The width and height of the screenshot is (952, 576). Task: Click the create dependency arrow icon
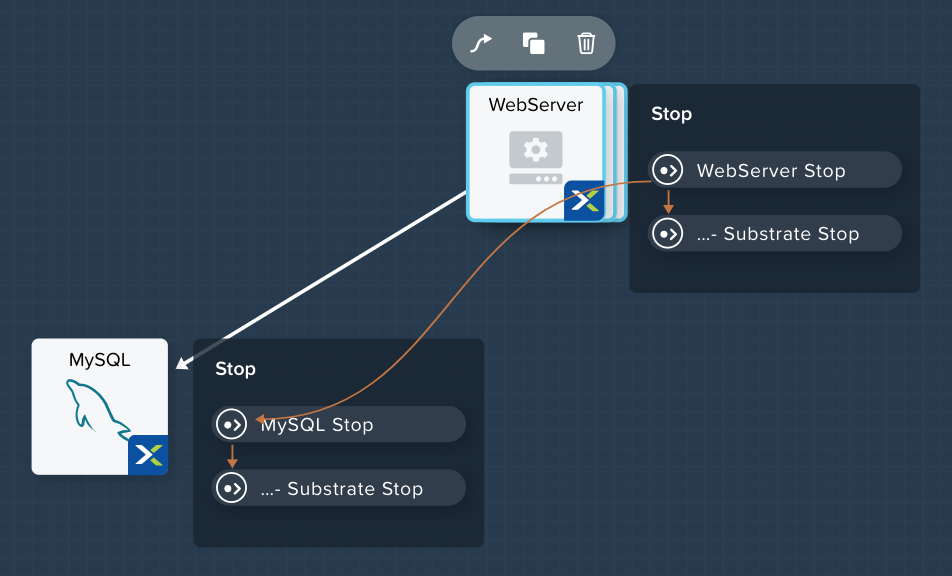pos(481,43)
